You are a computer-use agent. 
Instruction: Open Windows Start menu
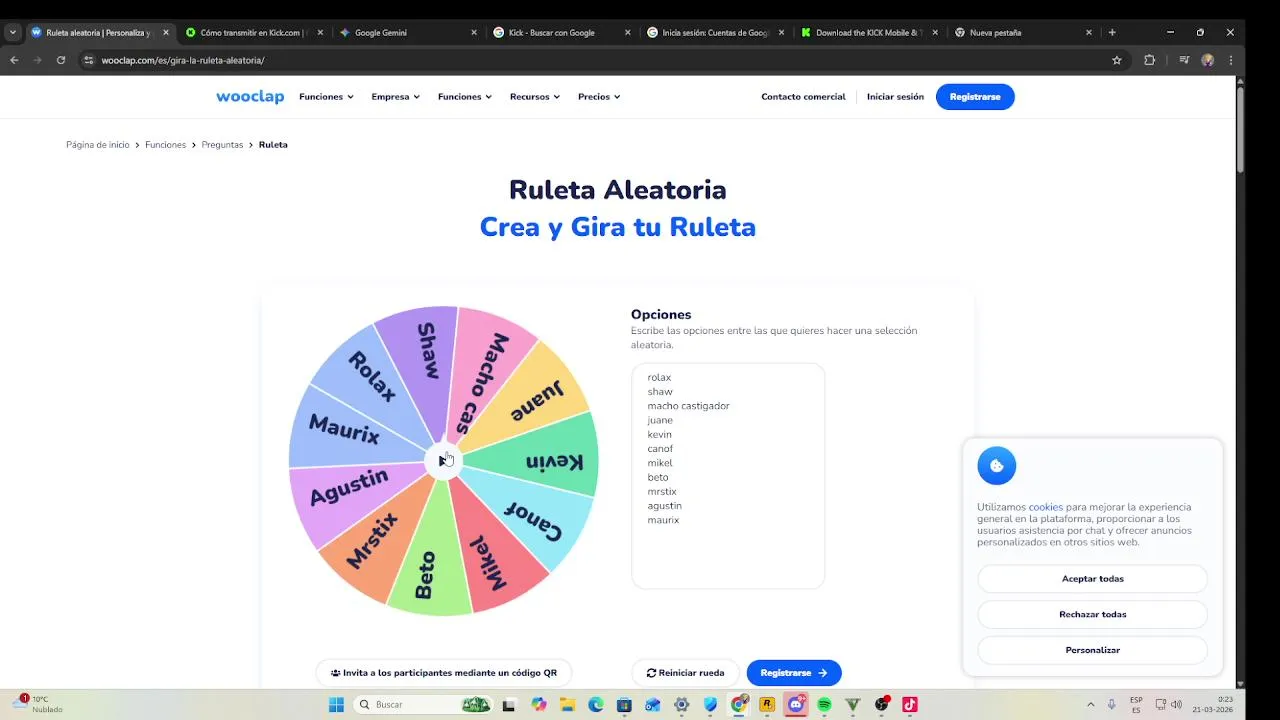337,704
